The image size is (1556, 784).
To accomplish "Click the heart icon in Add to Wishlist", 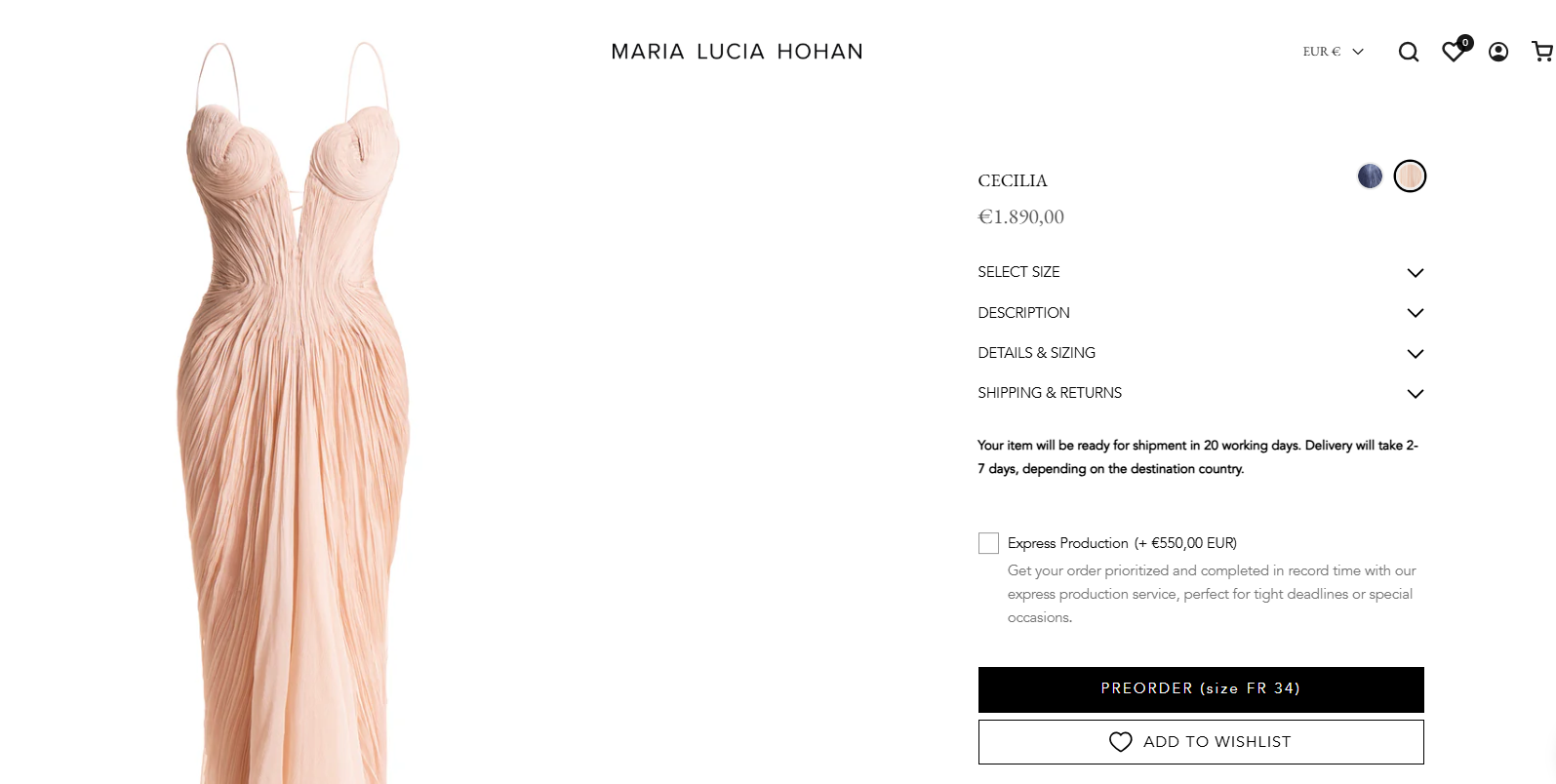I will click(x=1121, y=742).
